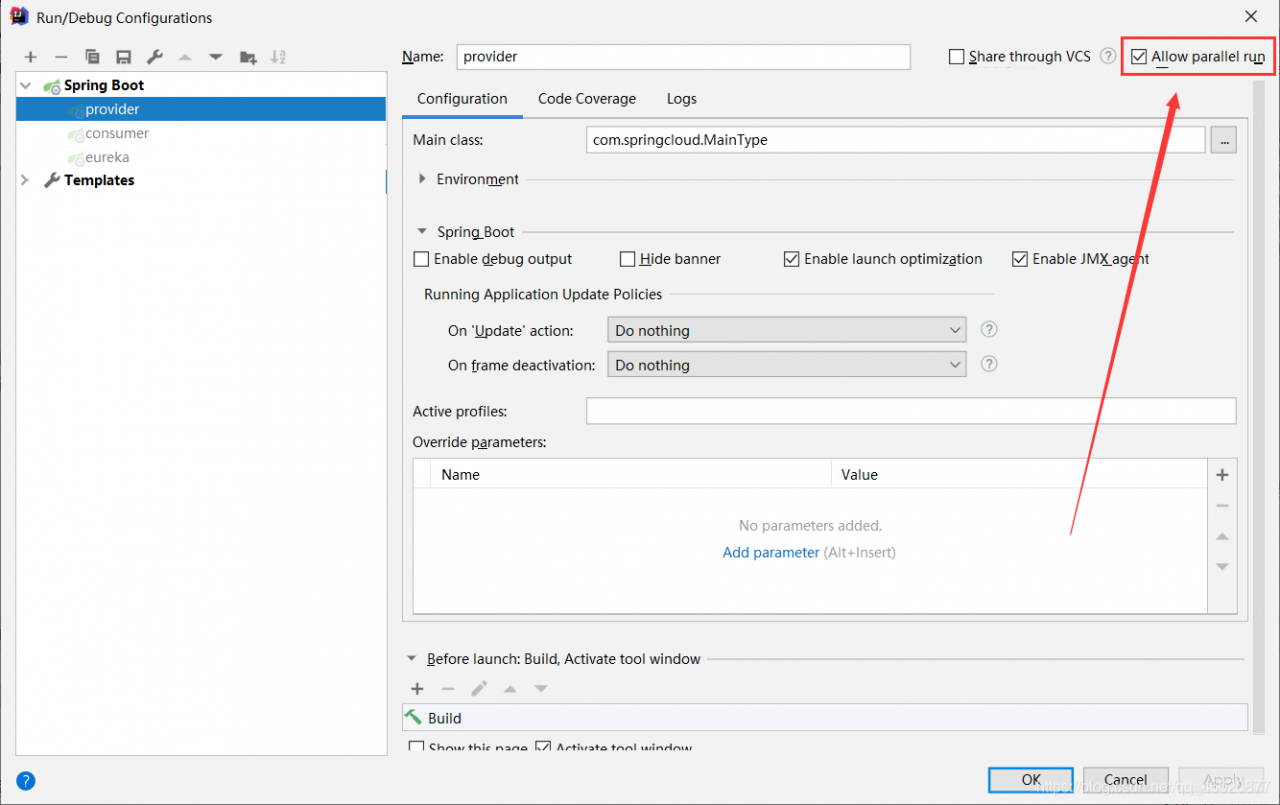
Task: Click Main class input field
Action: click(896, 140)
